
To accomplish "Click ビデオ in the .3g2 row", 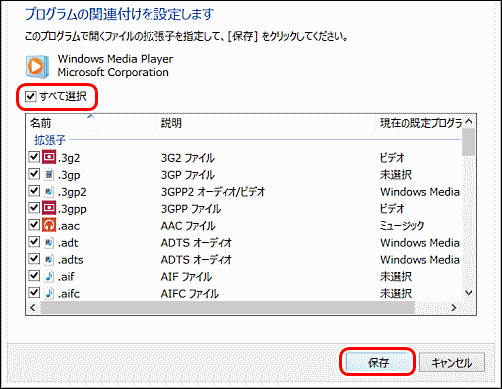I will pyautogui.click(x=392, y=158).
